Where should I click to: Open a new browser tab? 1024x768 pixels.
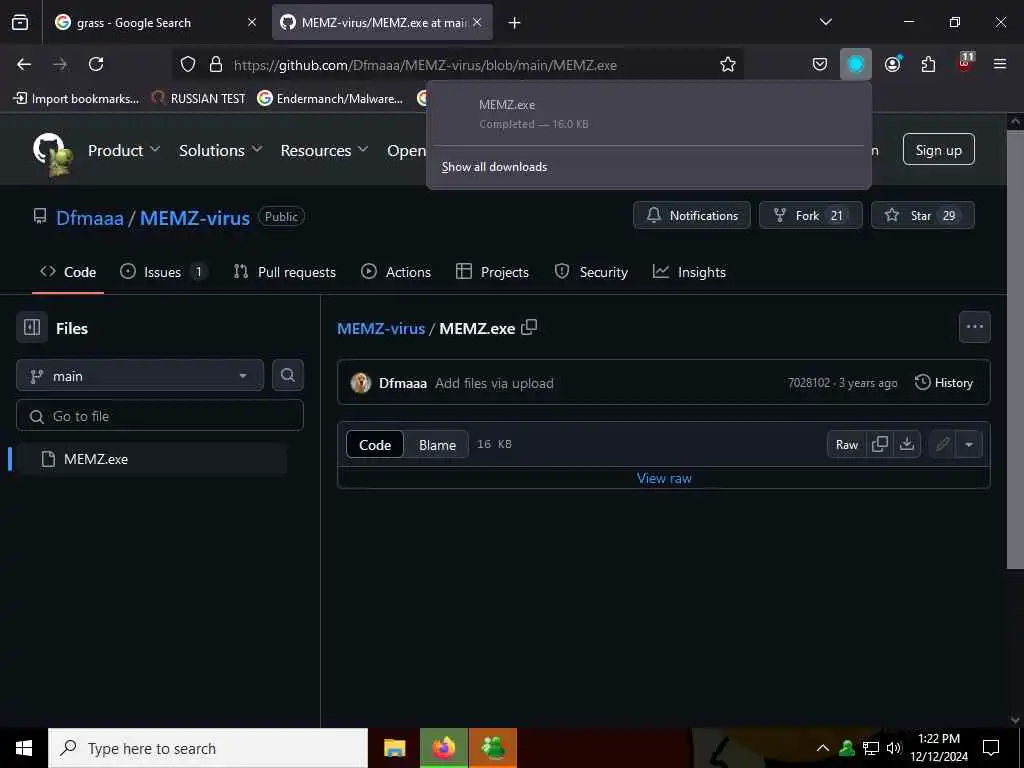[x=514, y=23]
